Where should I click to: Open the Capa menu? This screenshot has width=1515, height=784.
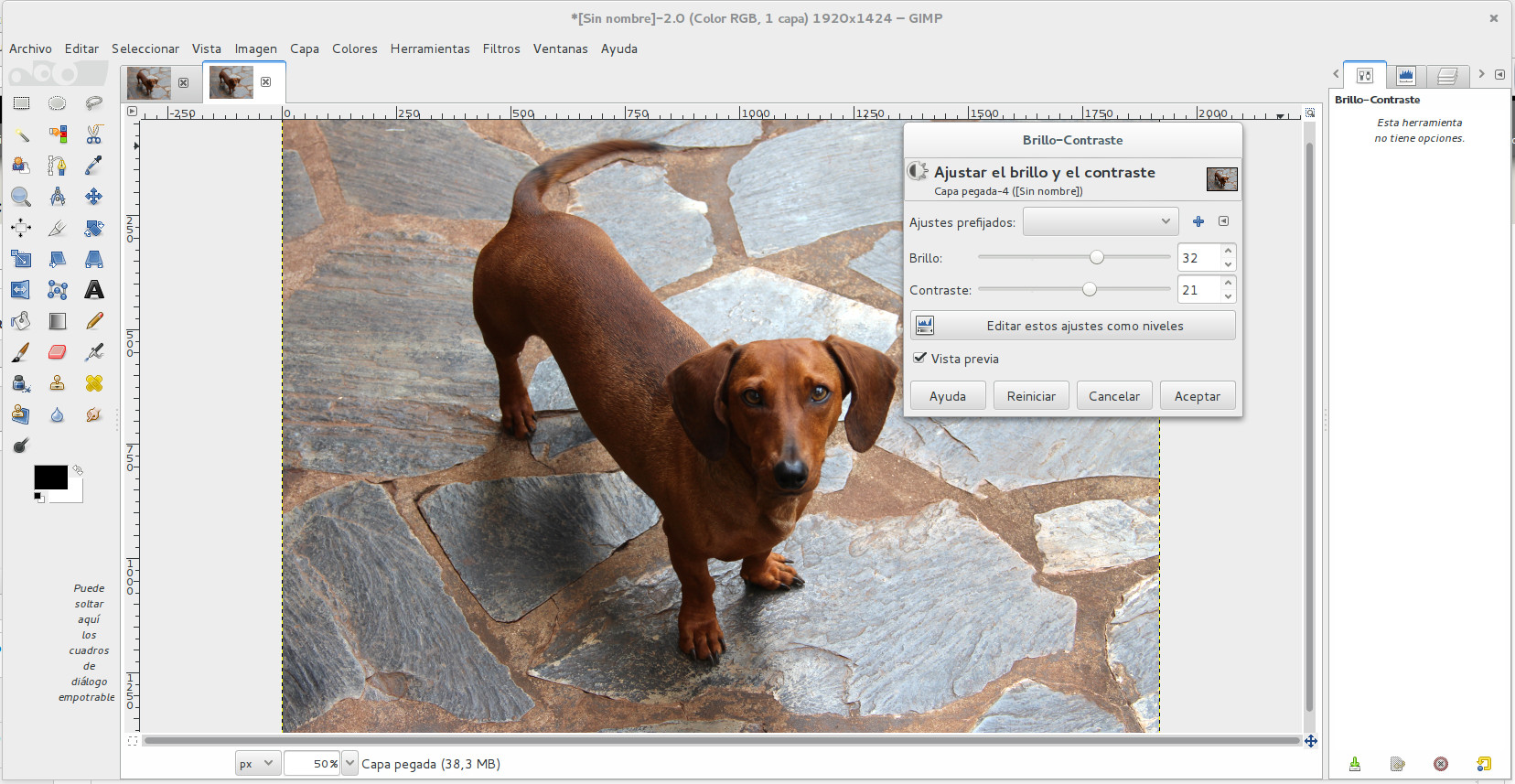pyautogui.click(x=305, y=48)
